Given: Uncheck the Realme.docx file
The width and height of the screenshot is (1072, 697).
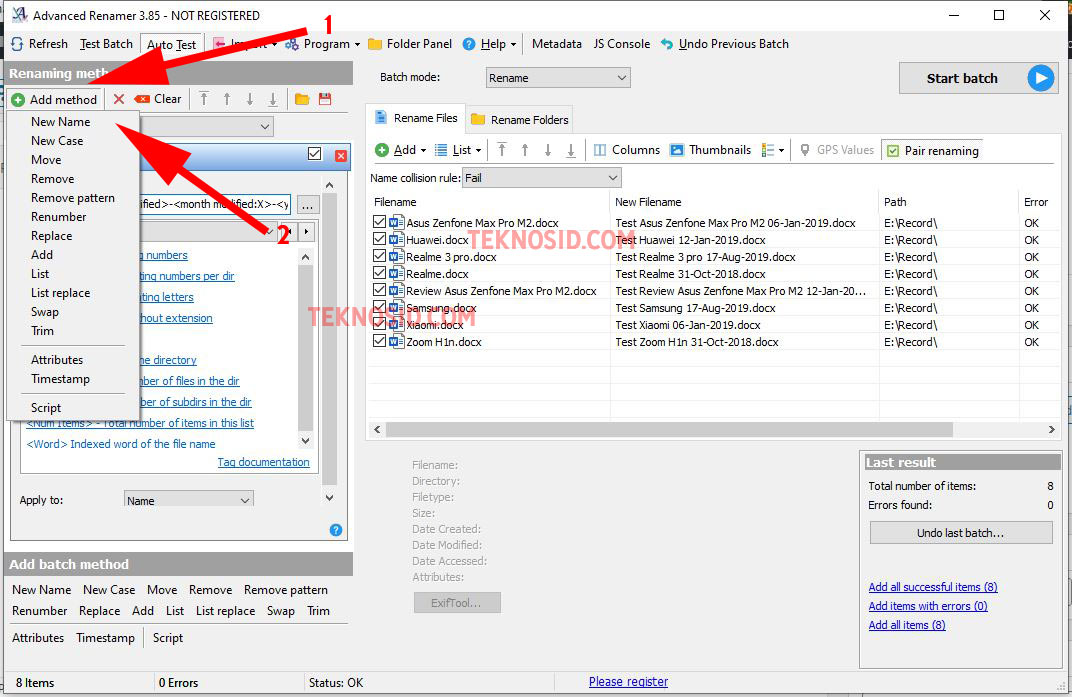Looking at the screenshot, I should (379, 274).
